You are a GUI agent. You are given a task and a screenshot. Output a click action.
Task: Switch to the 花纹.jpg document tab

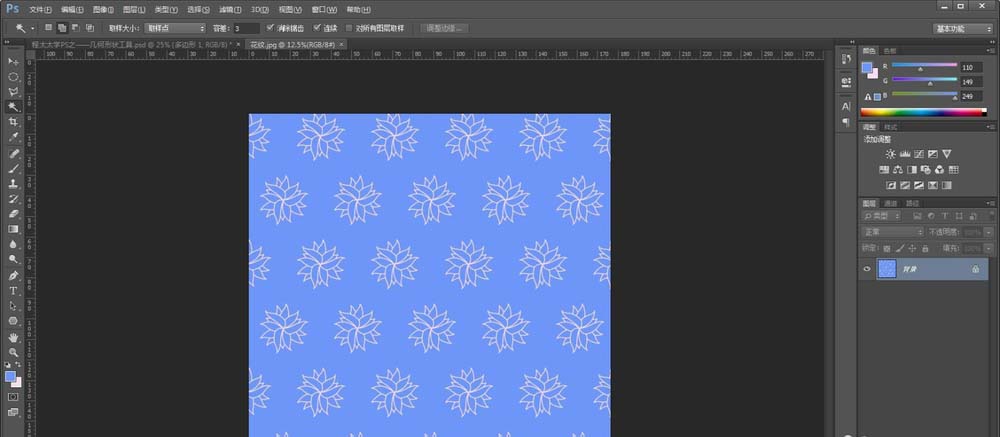tap(277, 45)
